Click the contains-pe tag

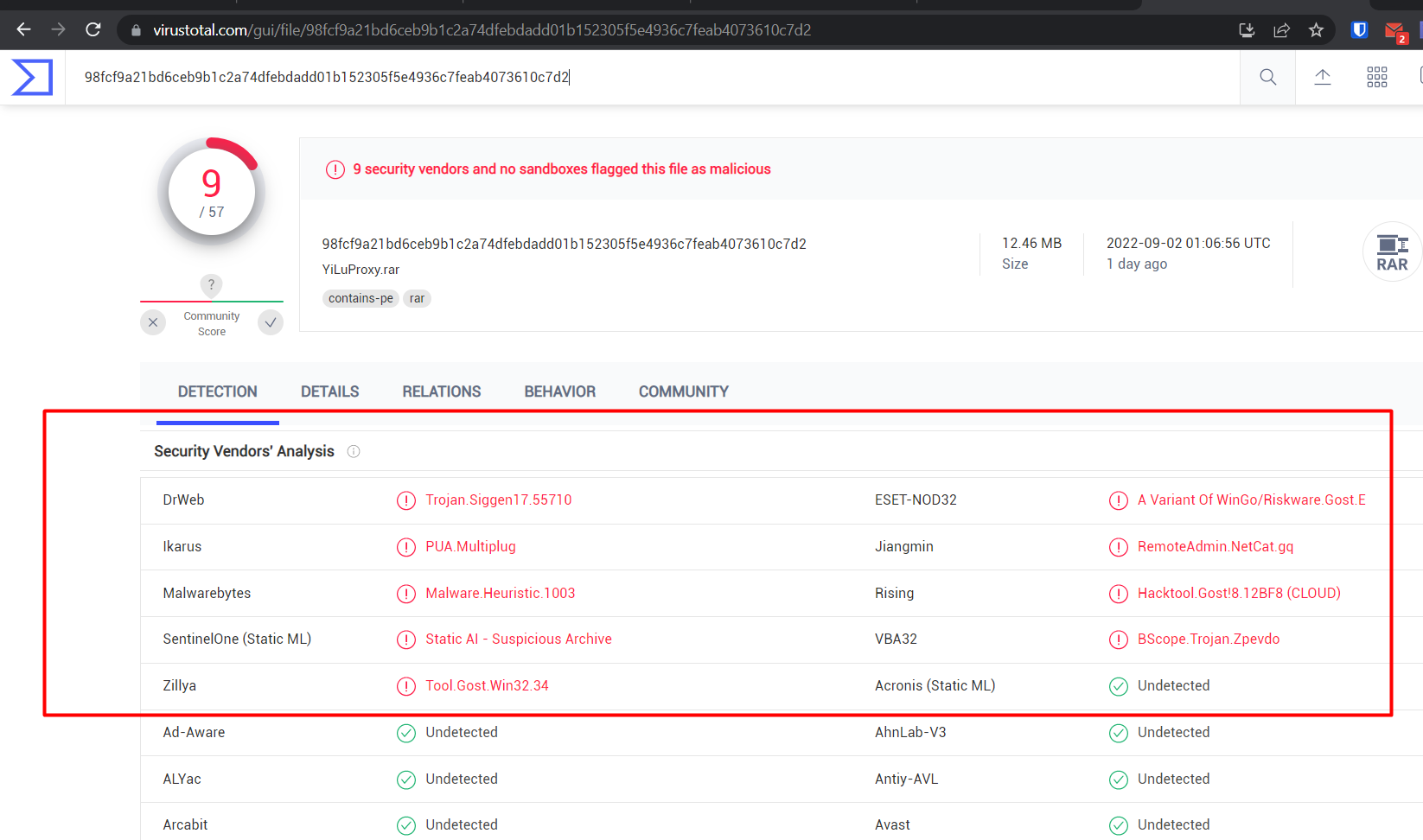(x=361, y=298)
